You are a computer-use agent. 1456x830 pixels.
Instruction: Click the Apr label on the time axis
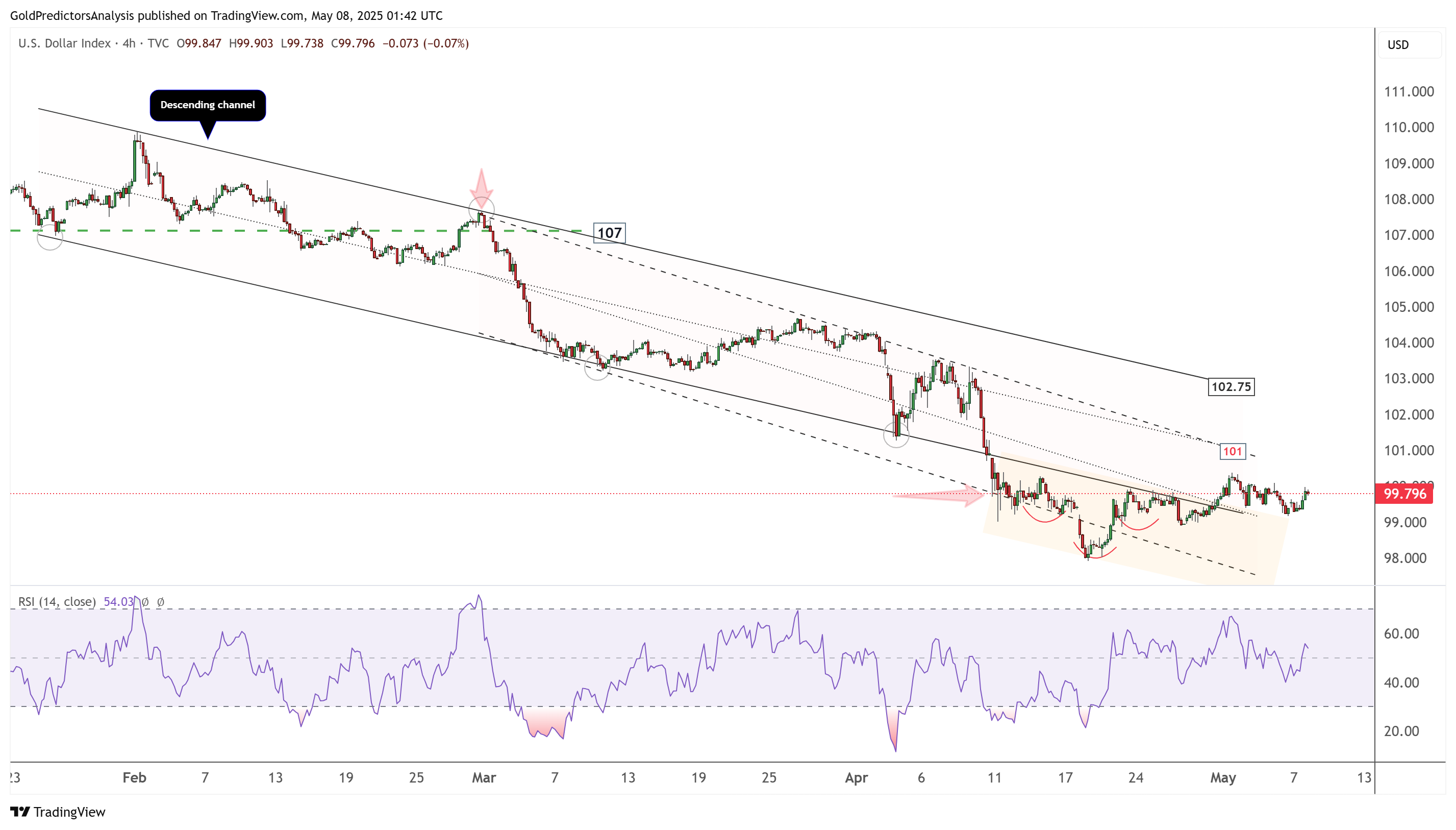pyautogui.click(x=856, y=777)
